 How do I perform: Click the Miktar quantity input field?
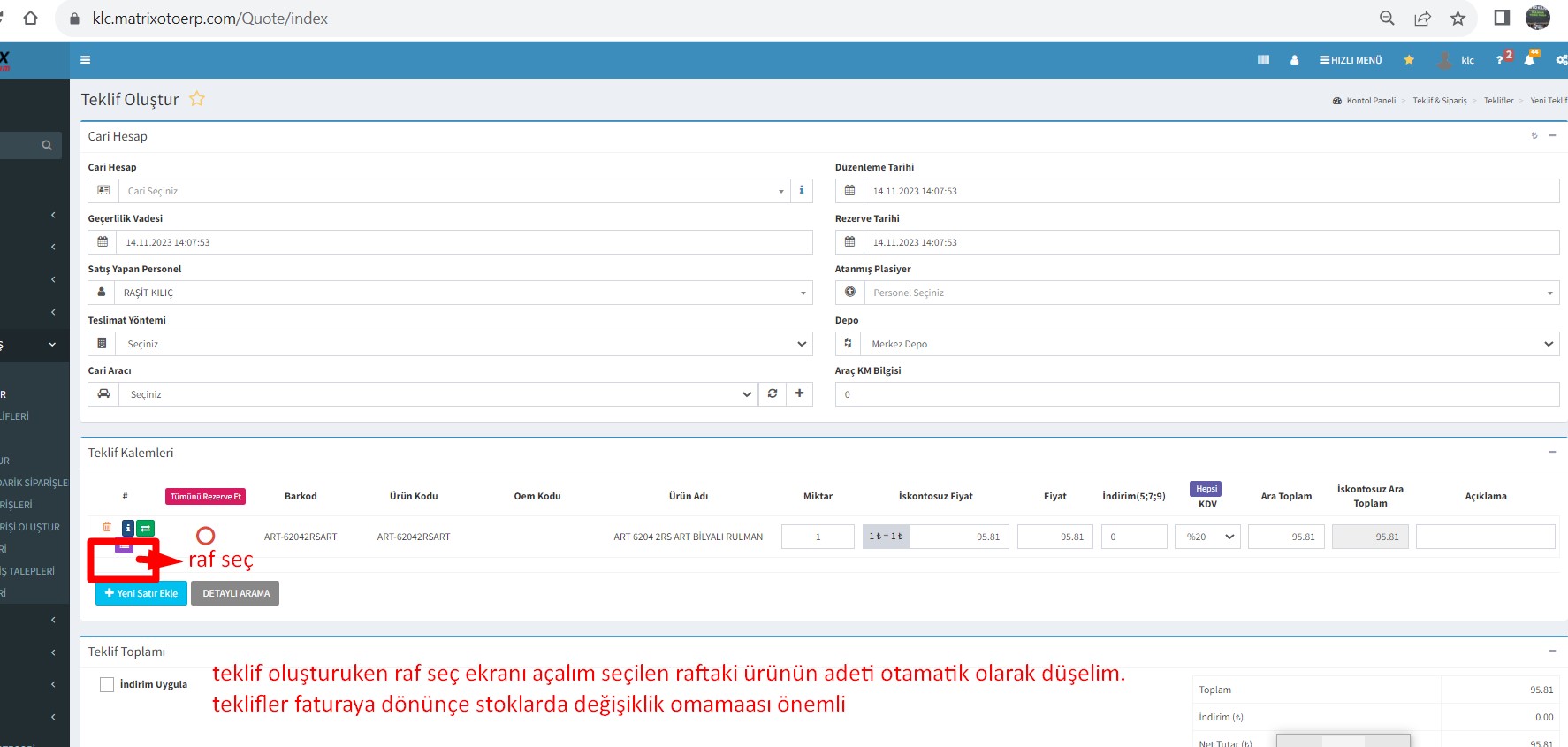click(x=818, y=537)
